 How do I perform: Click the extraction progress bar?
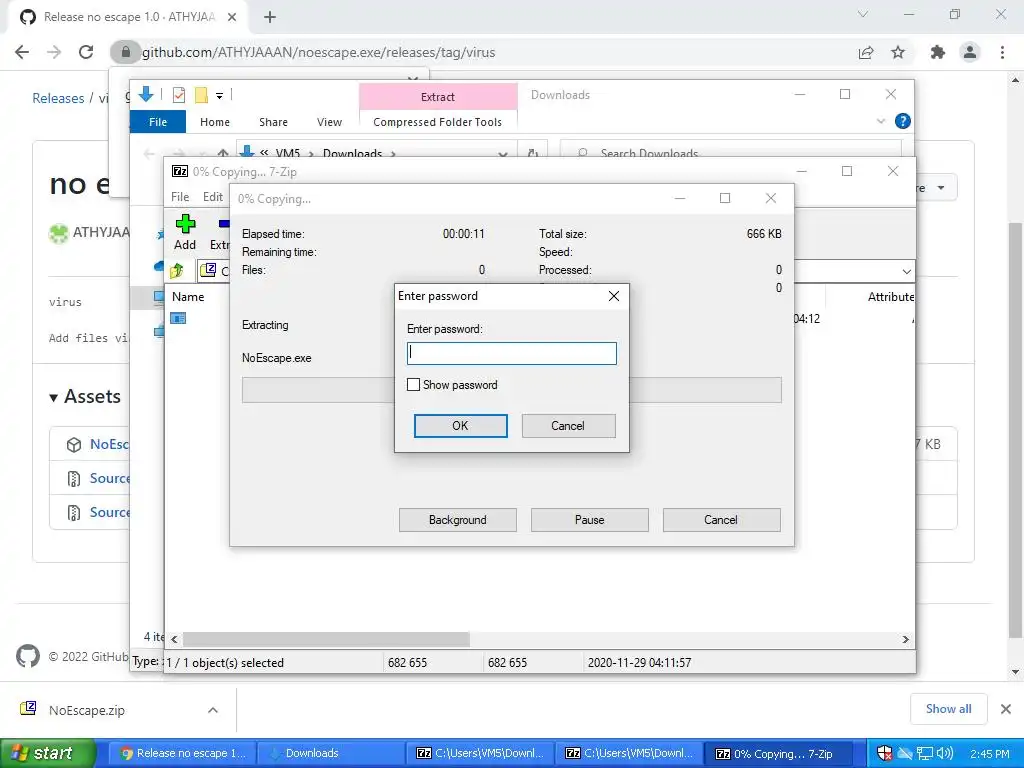point(511,390)
